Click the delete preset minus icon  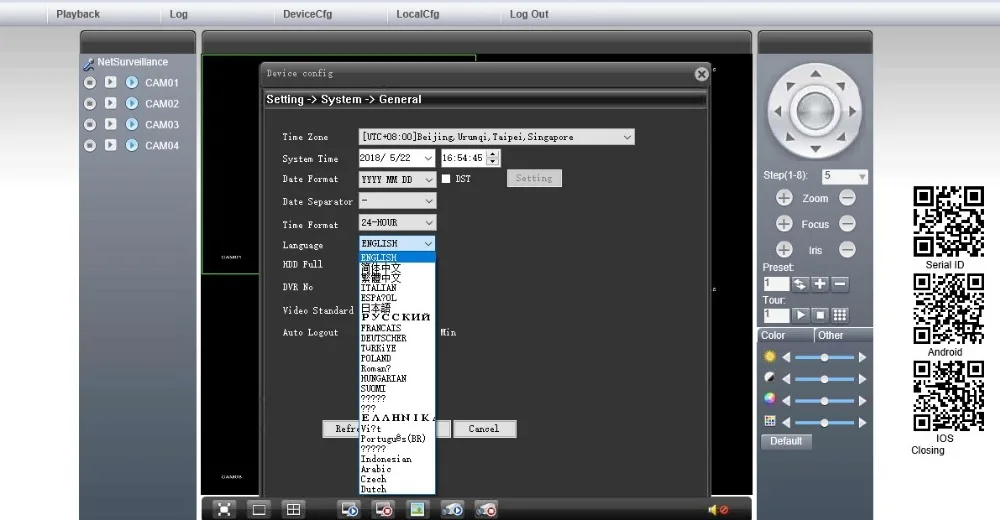(x=840, y=284)
